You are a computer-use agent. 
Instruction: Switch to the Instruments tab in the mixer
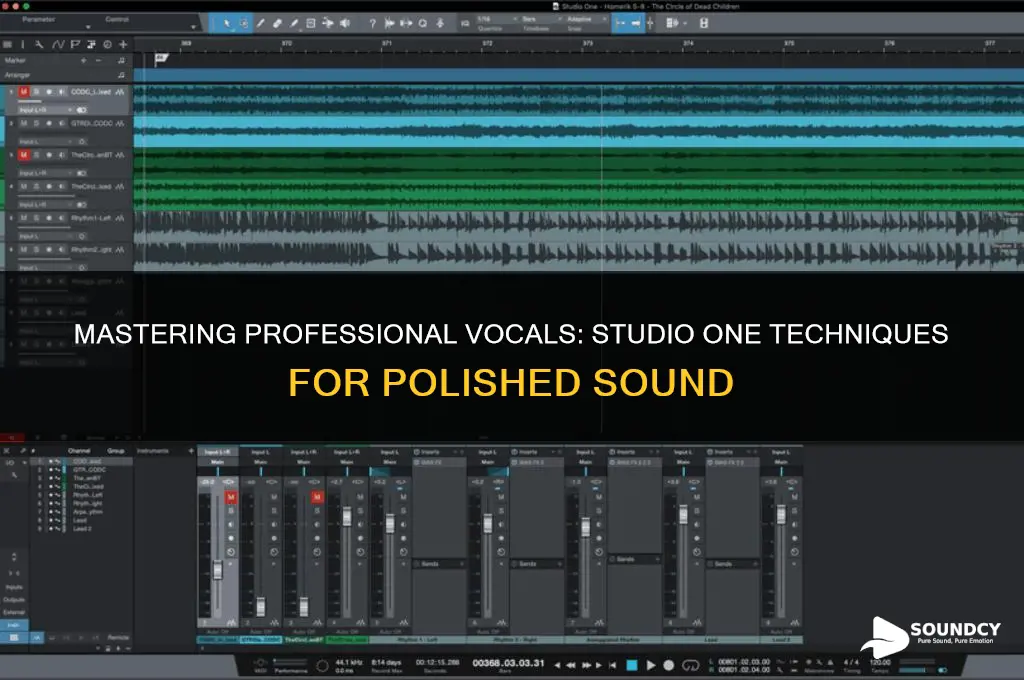point(153,451)
